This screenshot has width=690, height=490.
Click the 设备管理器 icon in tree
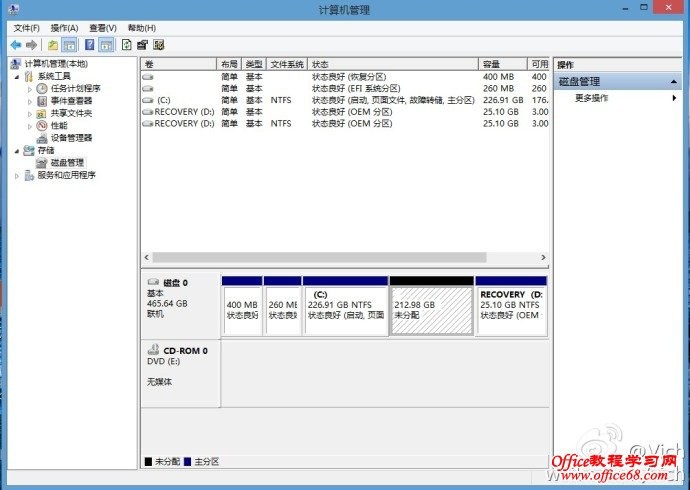(x=42, y=138)
